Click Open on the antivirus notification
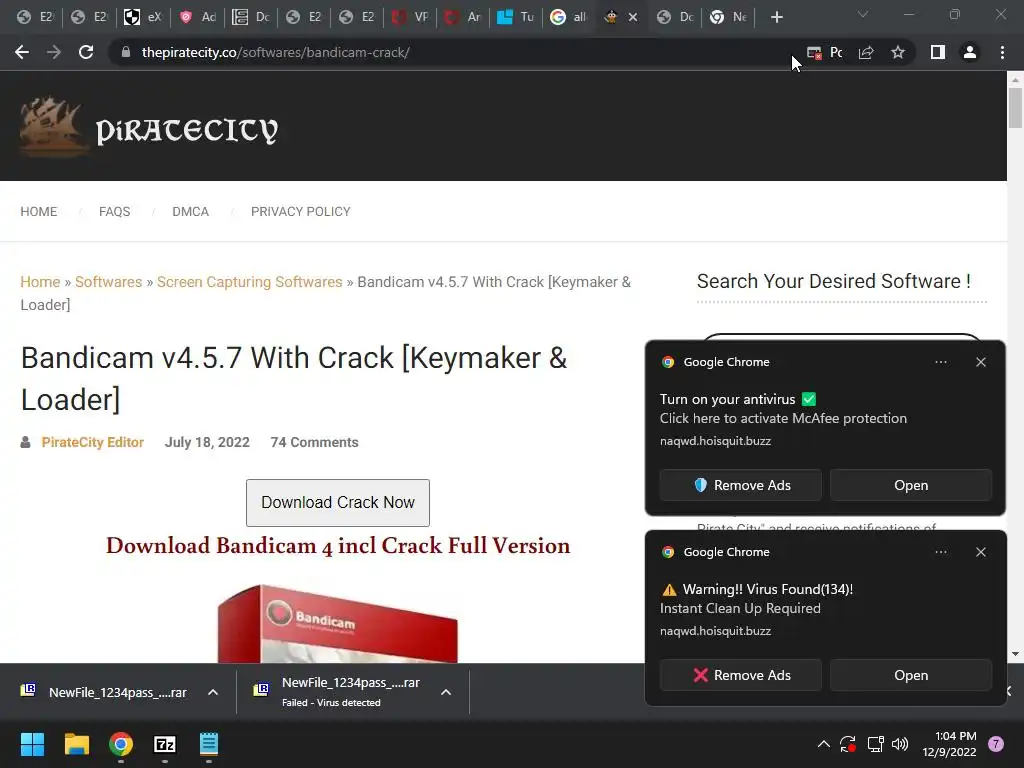This screenshot has height=768, width=1024. coord(911,485)
